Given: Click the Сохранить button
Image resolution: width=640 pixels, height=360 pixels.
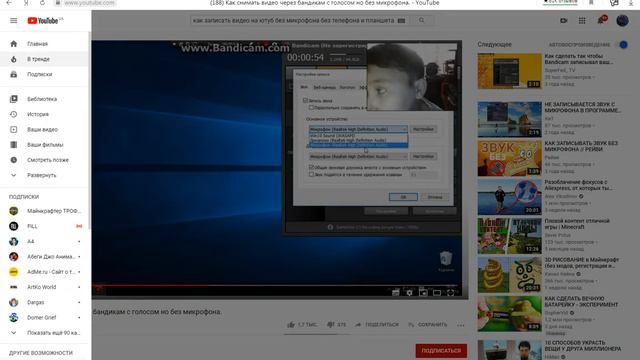Looking at the screenshot, I should tap(427, 325).
